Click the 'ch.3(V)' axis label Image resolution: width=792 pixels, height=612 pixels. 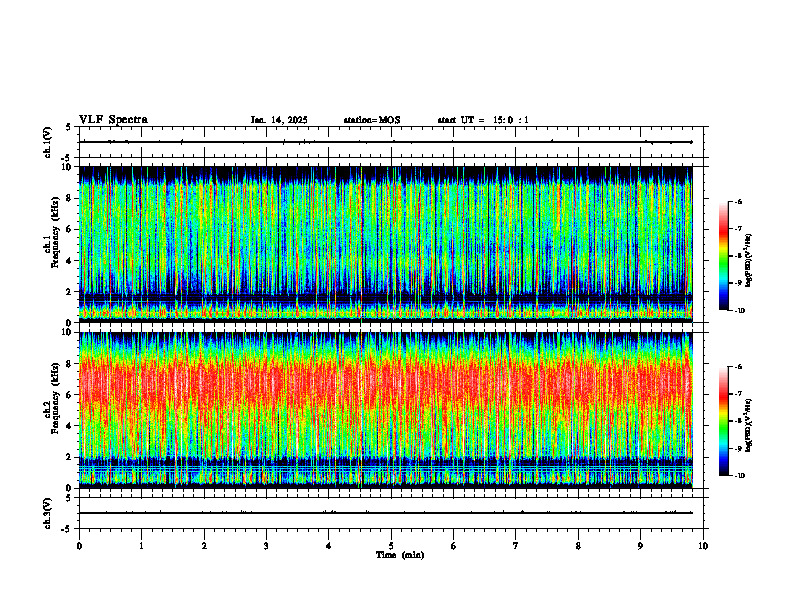coord(48,513)
